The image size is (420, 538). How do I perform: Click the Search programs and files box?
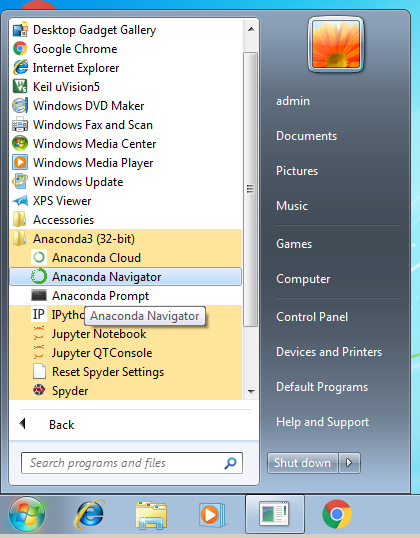click(132, 463)
